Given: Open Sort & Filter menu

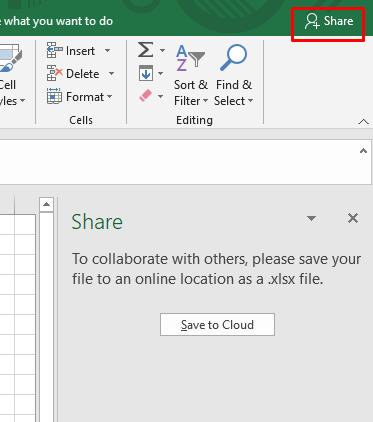Looking at the screenshot, I should pyautogui.click(x=191, y=75).
